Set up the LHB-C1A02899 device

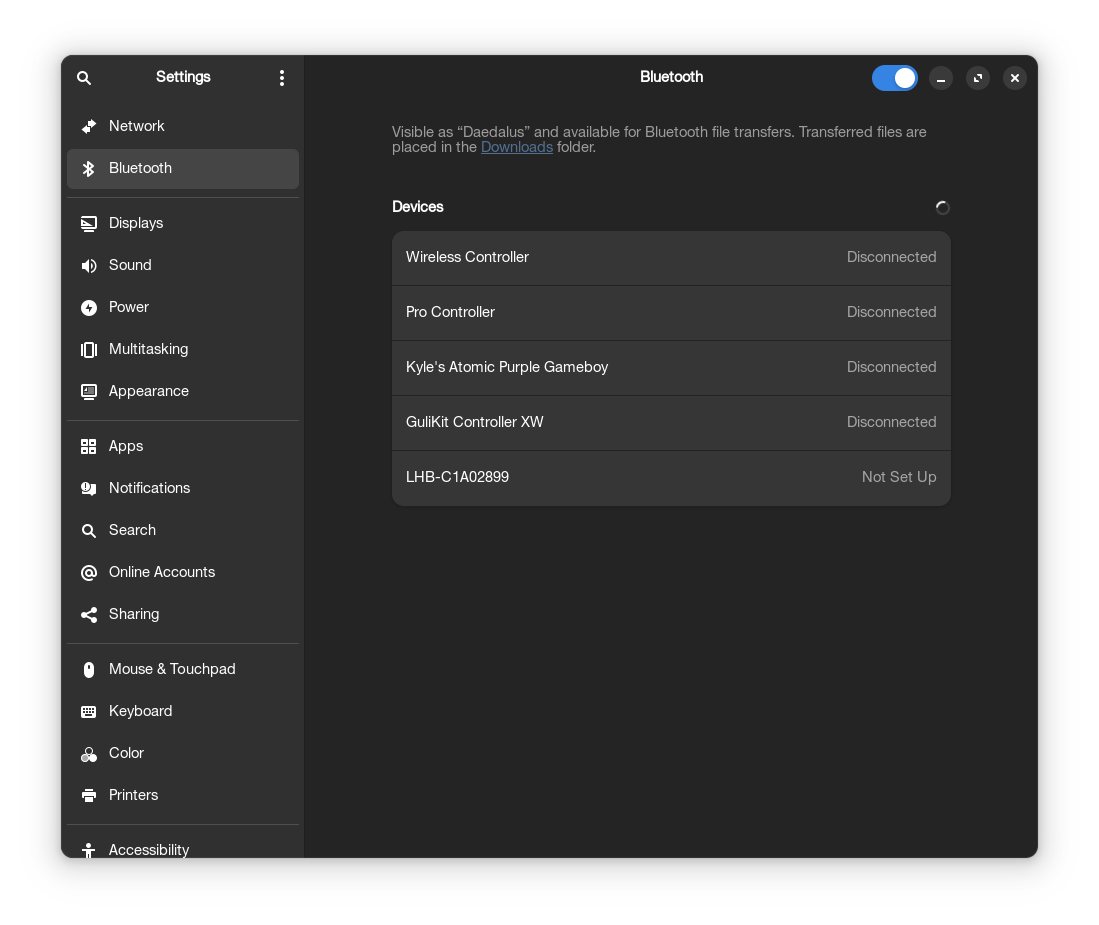670,477
